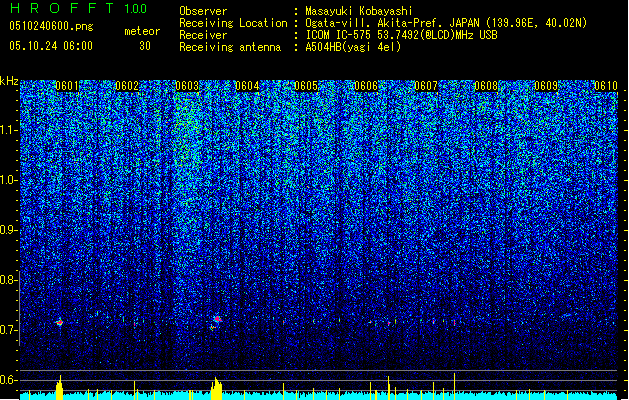Viewport: 629px width, 400px height.
Task: Click the 0.6 kHz axis label
Action: coord(8,380)
